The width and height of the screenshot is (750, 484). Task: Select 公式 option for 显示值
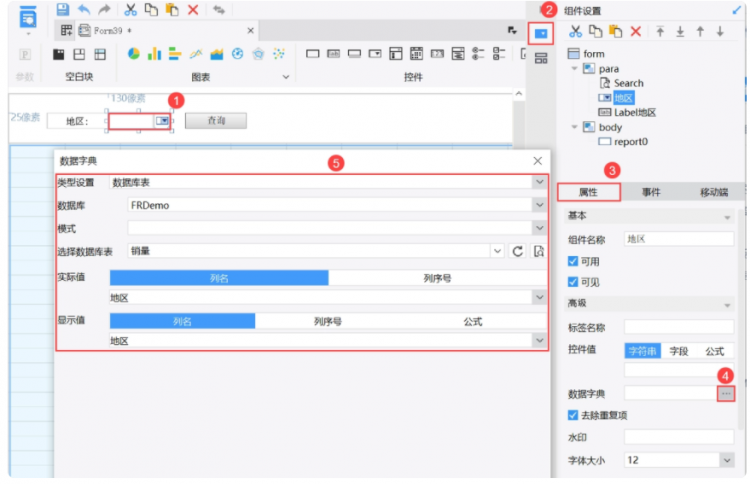[x=473, y=321]
